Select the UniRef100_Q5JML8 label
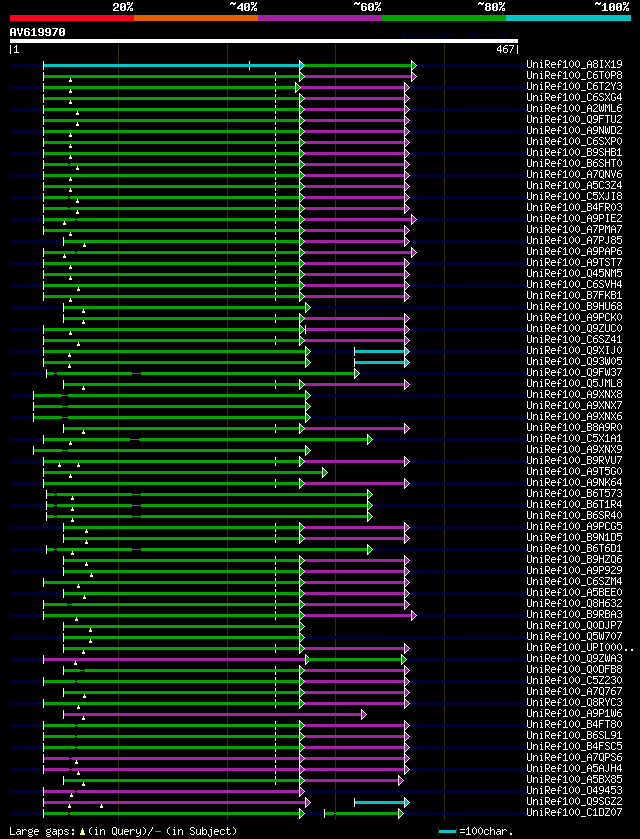 pyautogui.click(x=574, y=383)
